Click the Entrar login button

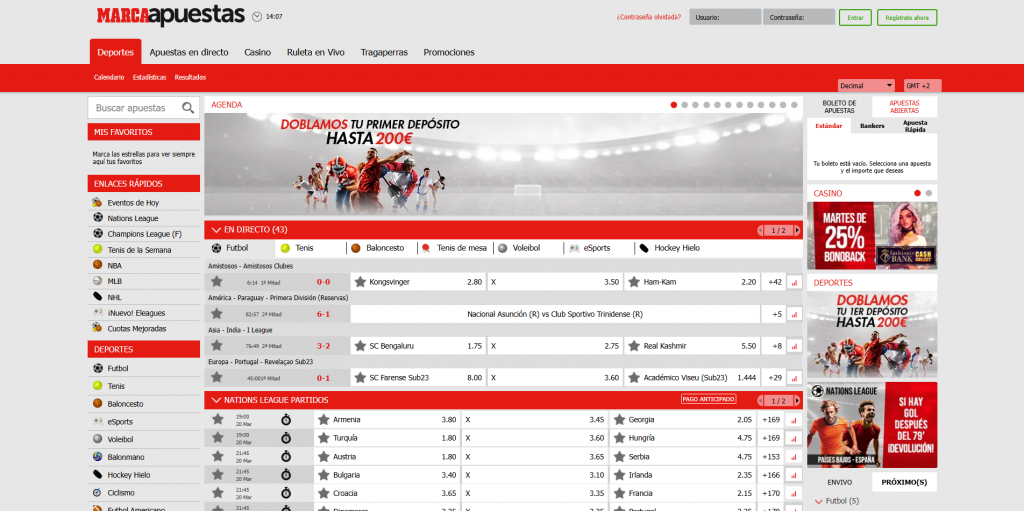pyautogui.click(x=855, y=18)
